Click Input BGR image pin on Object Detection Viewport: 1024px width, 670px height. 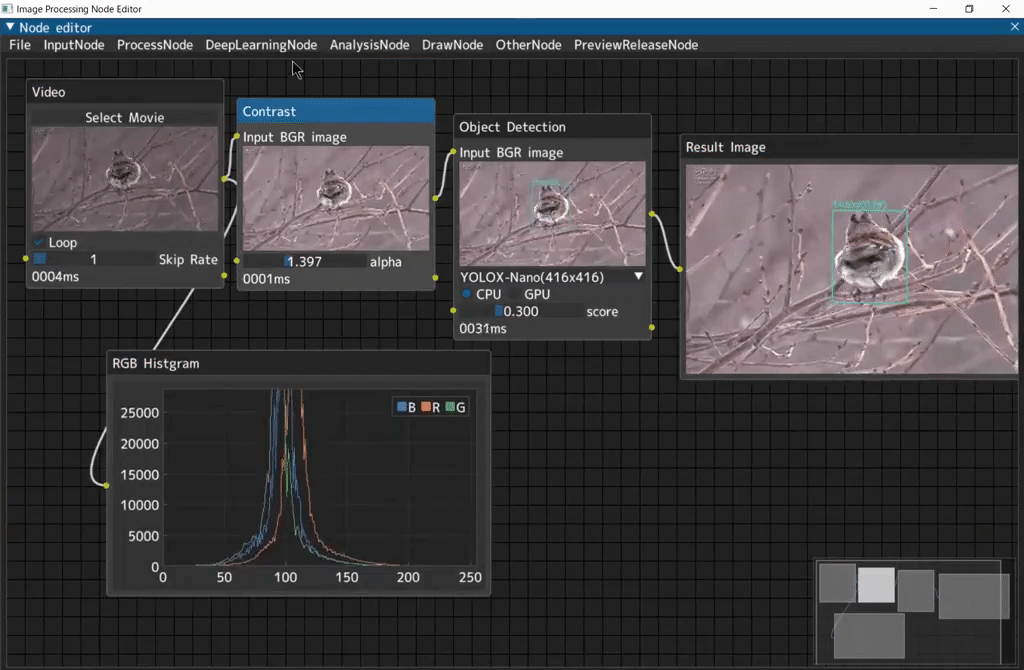coord(453,151)
